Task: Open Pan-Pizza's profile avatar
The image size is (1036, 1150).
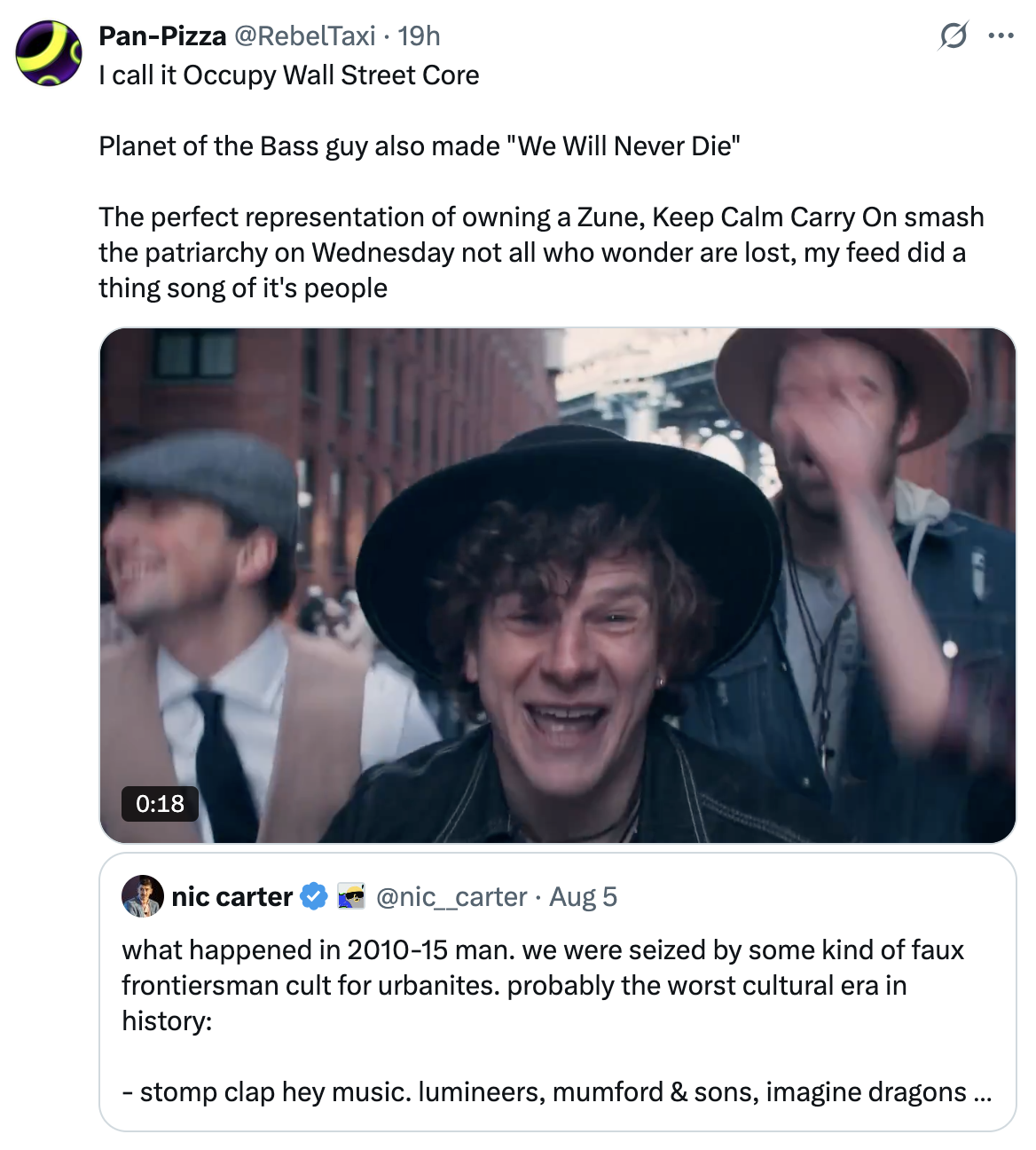Action: click(x=49, y=53)
